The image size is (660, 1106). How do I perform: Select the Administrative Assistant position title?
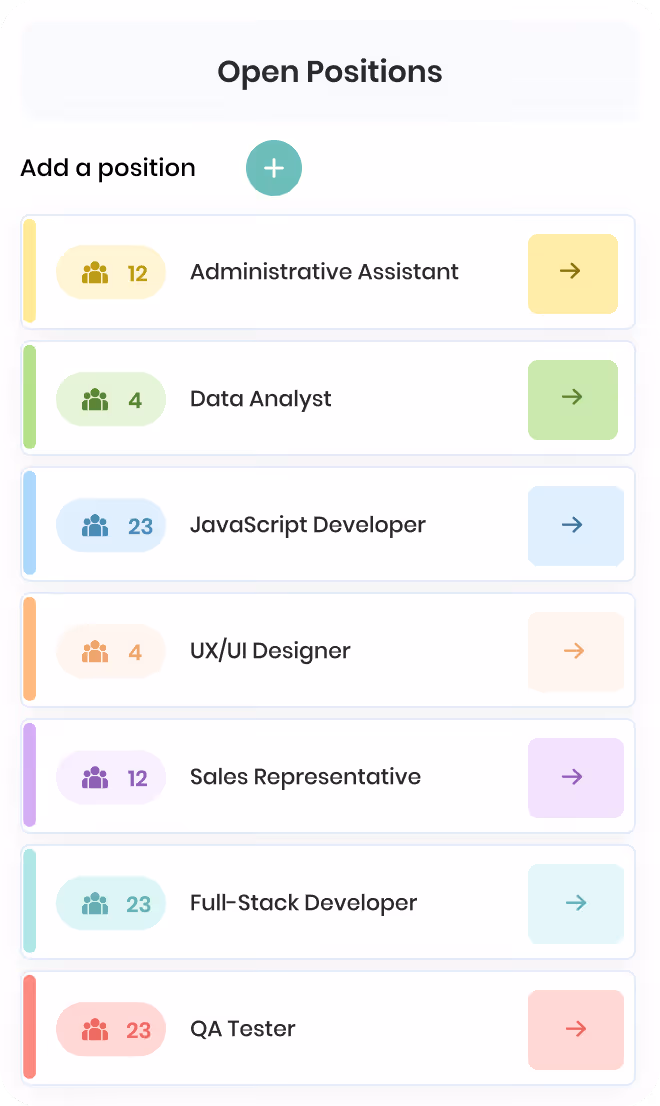point(324,272)
